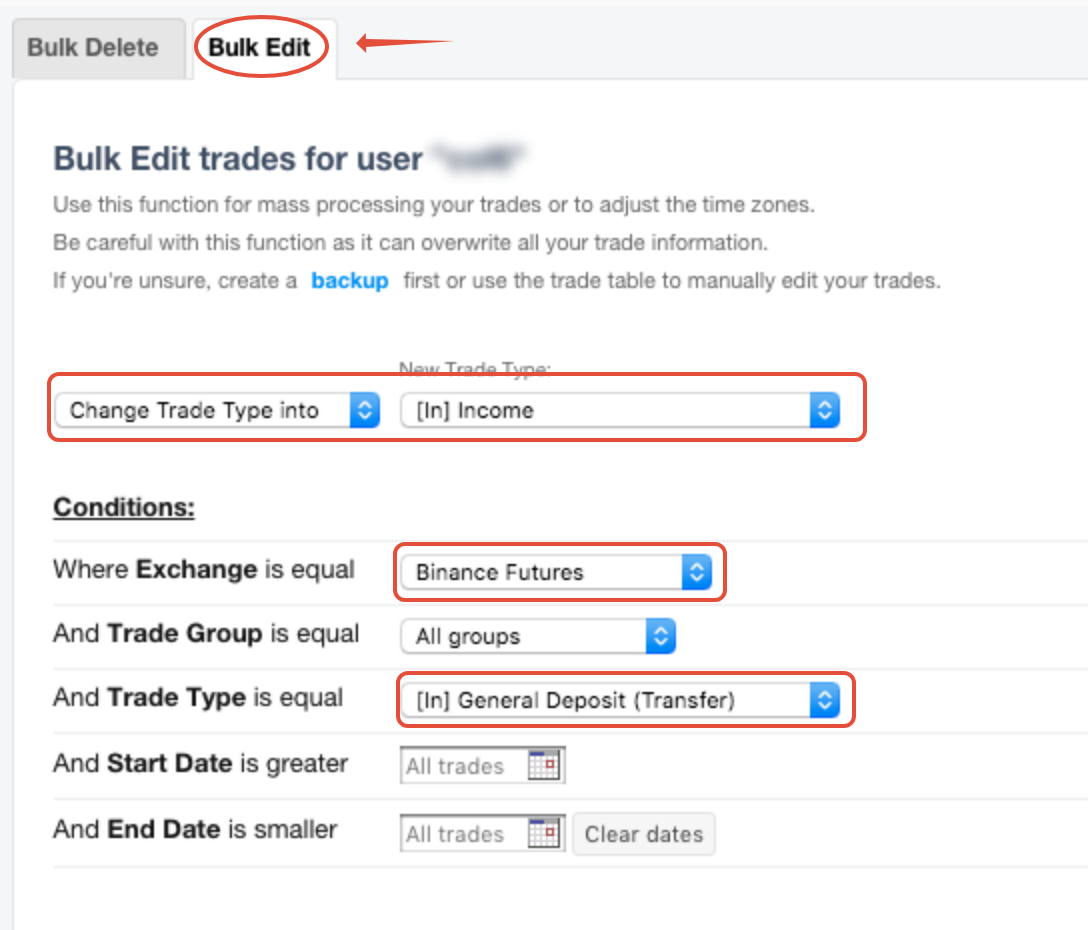Viewport: 1088px width, 930px height.
Task: Click the Start Date All trades field
Action: (x=460, y=765)
